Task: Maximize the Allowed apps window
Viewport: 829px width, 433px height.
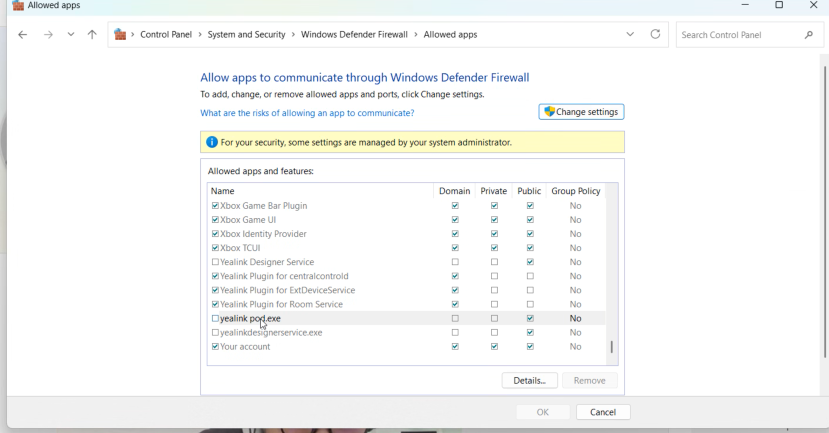Action: click(x=779, y=5)
